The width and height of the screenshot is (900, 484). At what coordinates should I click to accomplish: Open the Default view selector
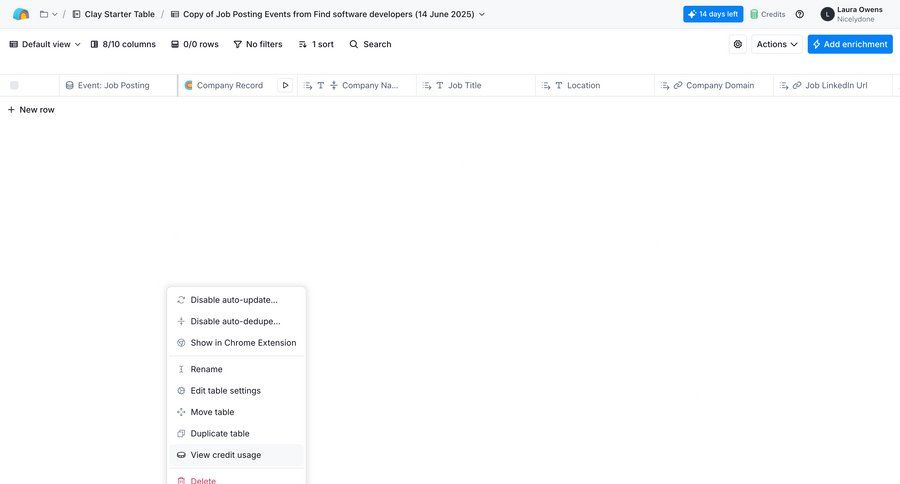point(45,44)
